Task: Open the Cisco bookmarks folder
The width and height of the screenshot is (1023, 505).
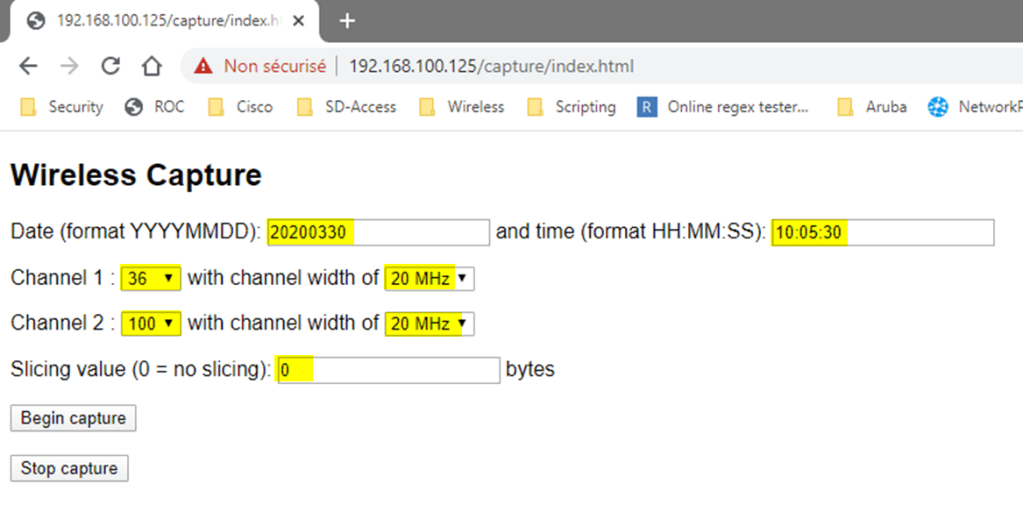Action: [x=241, y=107]
